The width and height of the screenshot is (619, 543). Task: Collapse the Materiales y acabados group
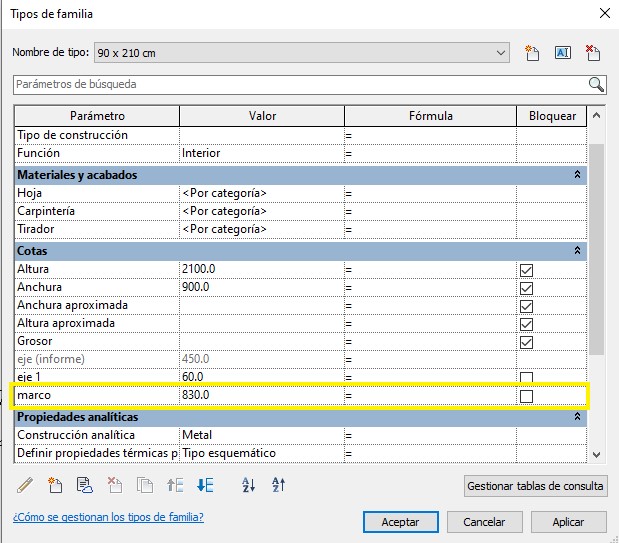pos(576,175)
